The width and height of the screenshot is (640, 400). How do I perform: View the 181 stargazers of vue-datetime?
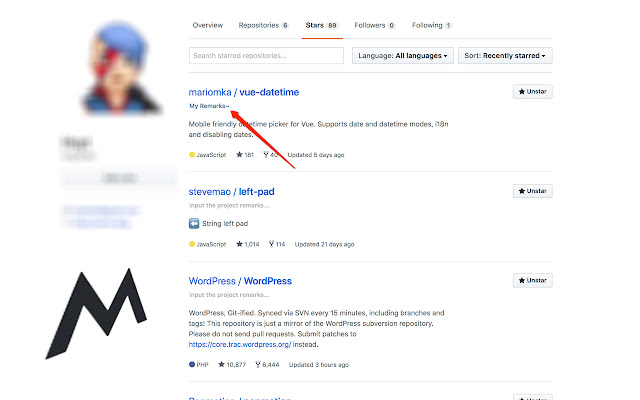(245, 155)
